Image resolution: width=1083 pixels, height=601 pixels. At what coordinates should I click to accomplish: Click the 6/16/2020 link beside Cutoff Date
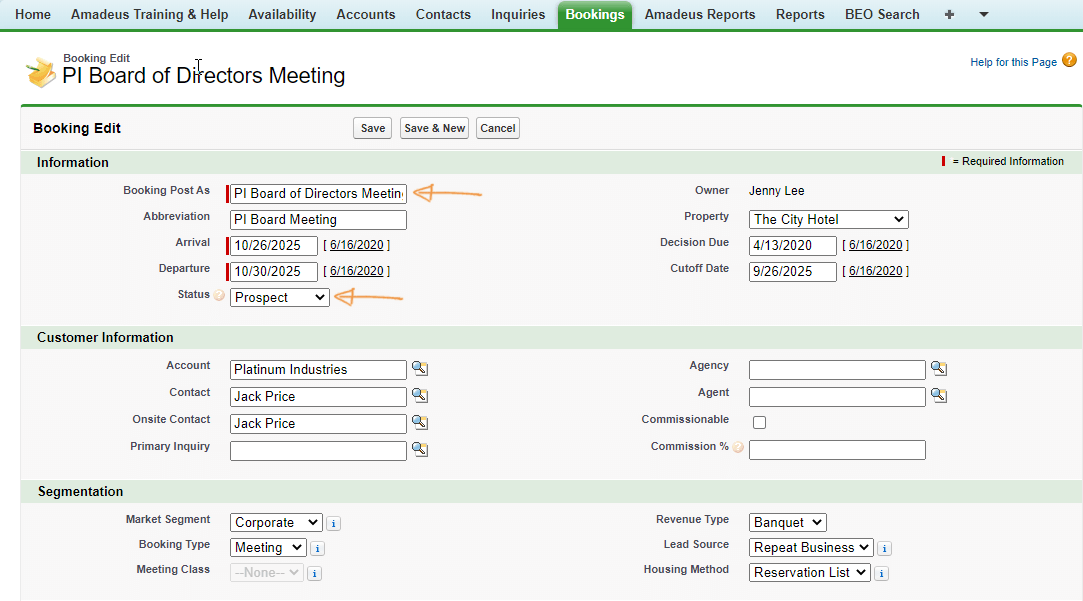(875, 271)
